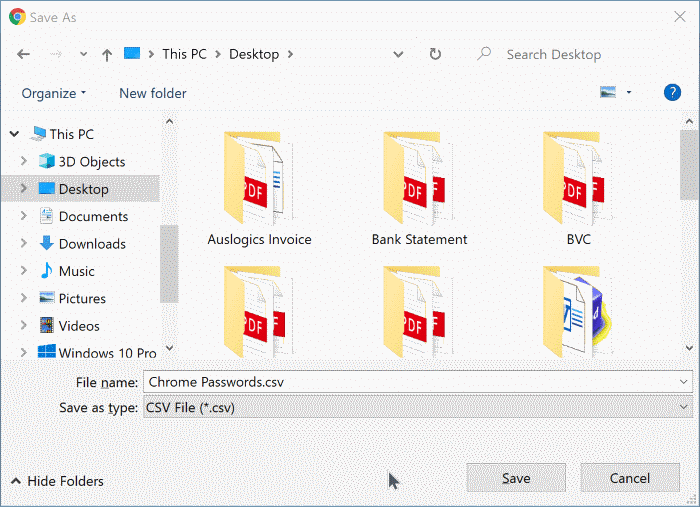
Task: Collapse the This PC tree node
Action: pyautogui.click(x=14, y=134)
